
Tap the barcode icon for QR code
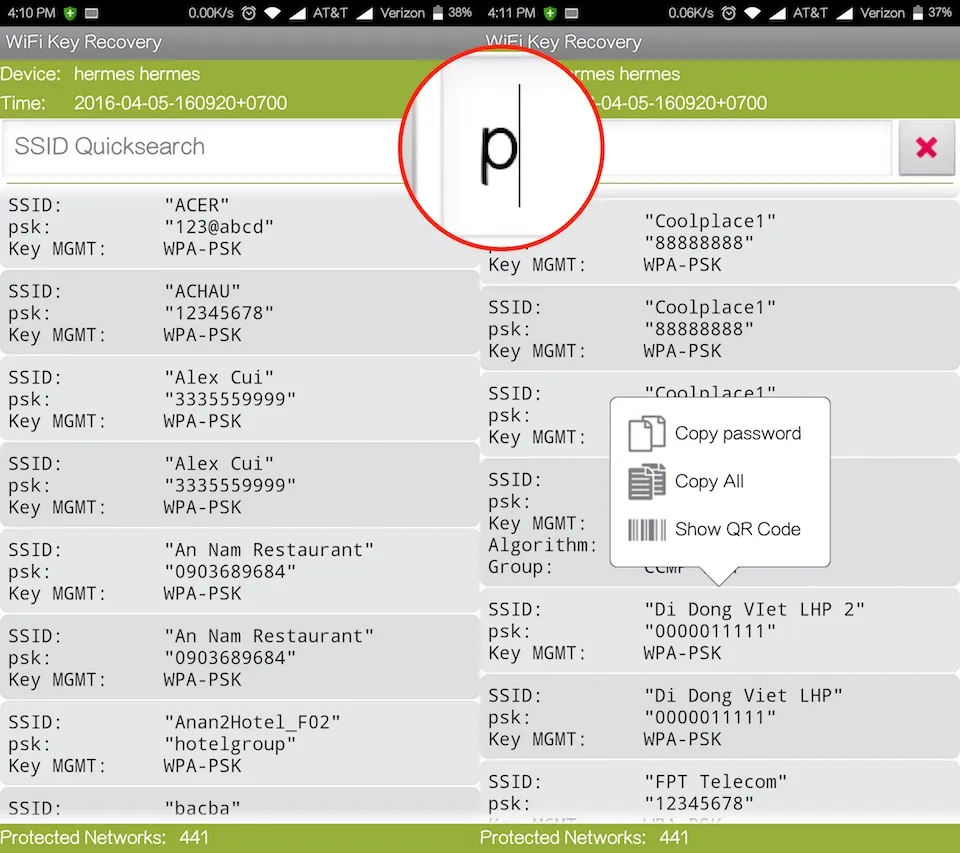pyautogui.click(x=646, y=530)
